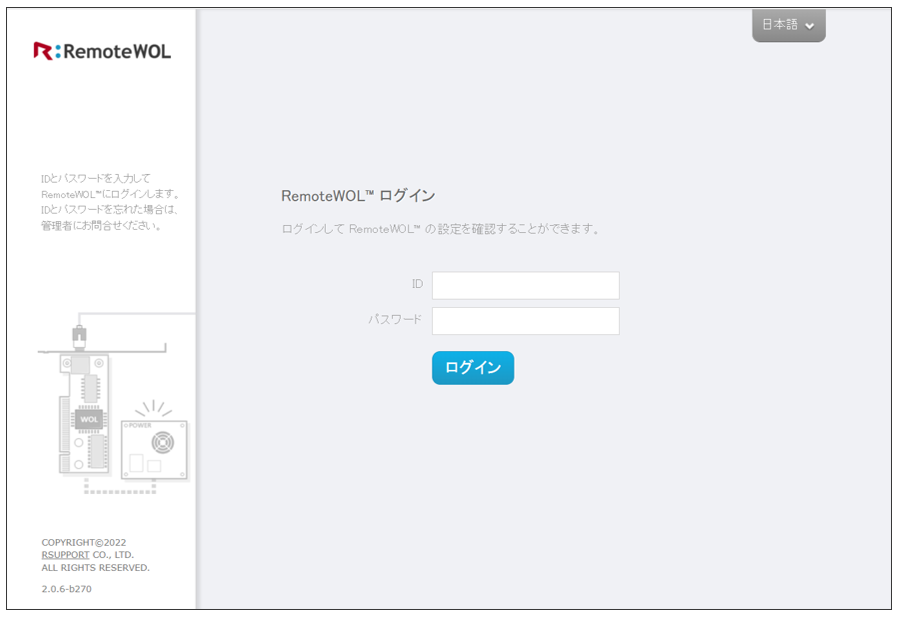Click the RemoteWOL logo
The height and width of the screenshot is (617, 901).
pyautogui.click(x=102, y=51)
